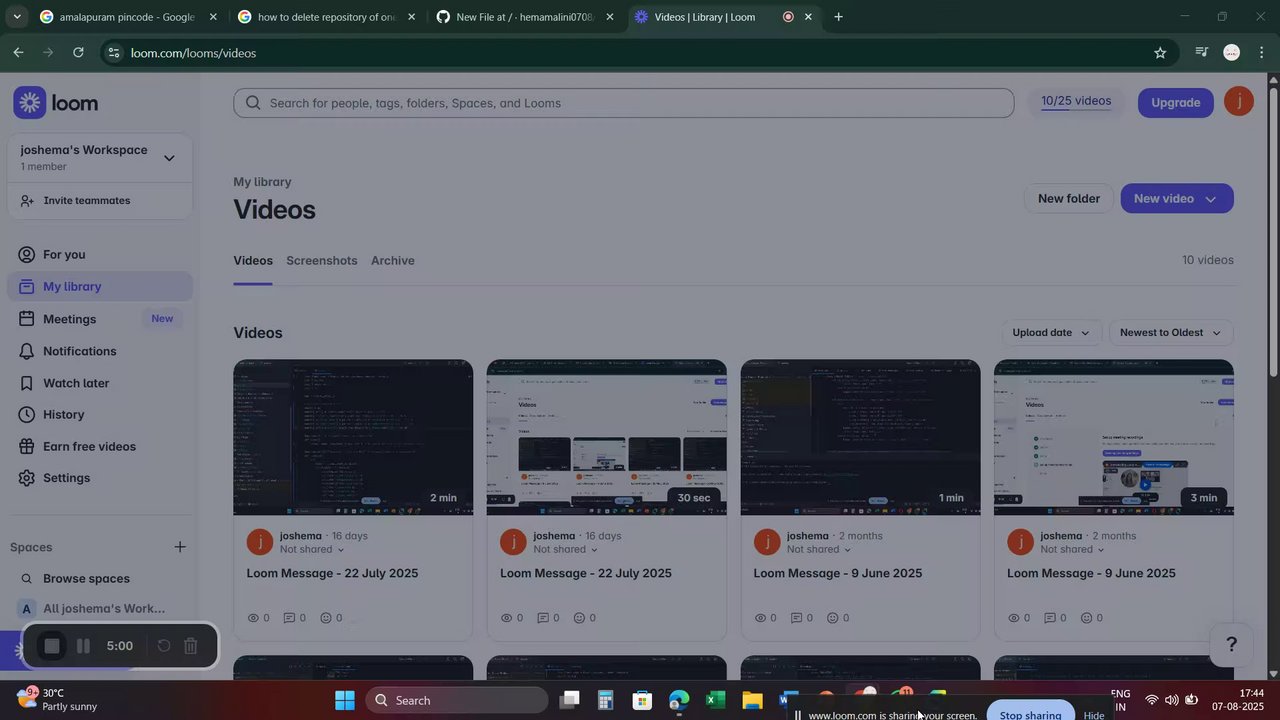Open For you page icon
The width and height of the screenshot is (1280, 720).
(26, 255)
